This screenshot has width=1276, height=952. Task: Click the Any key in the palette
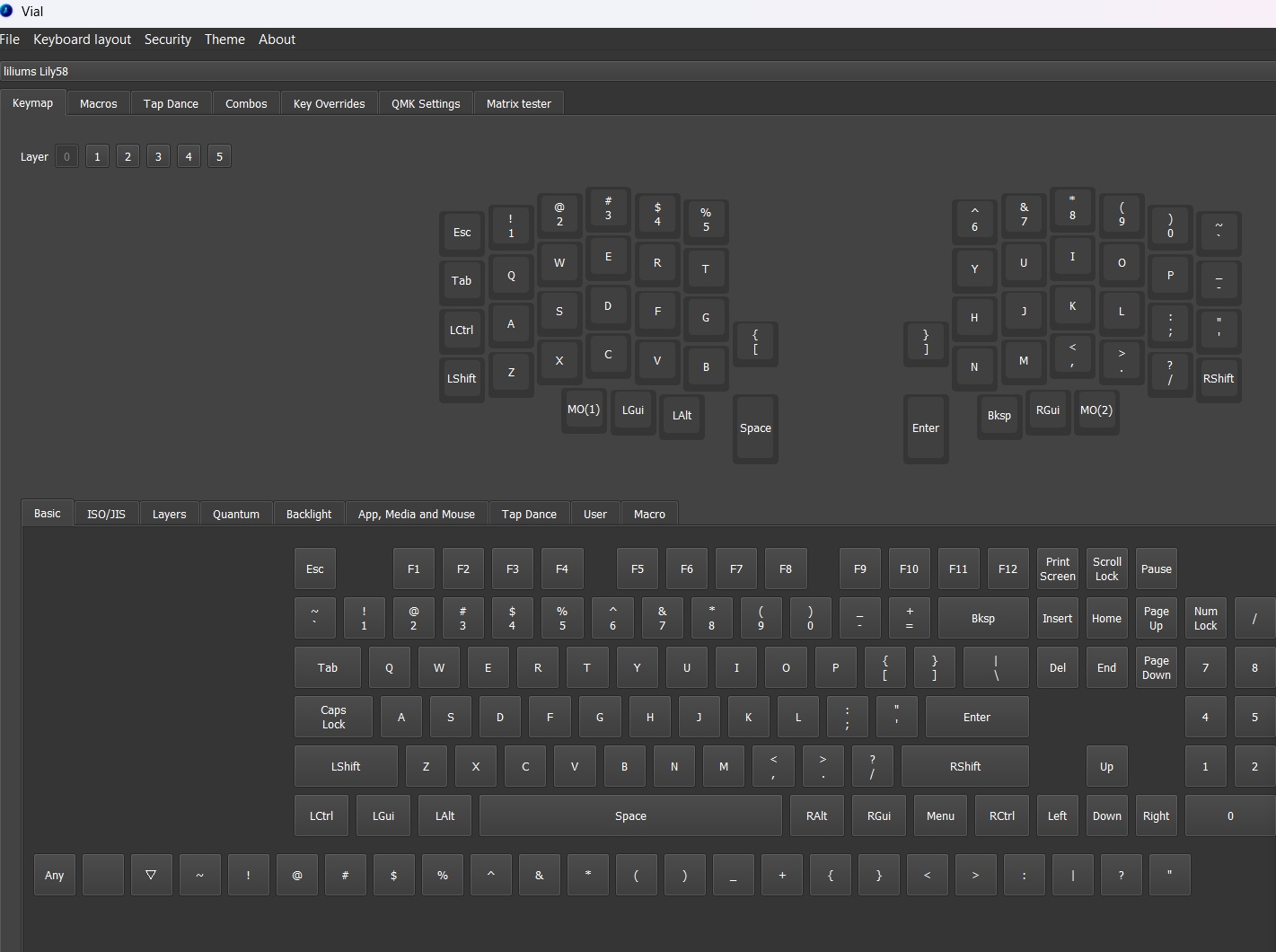pos(55,875)
